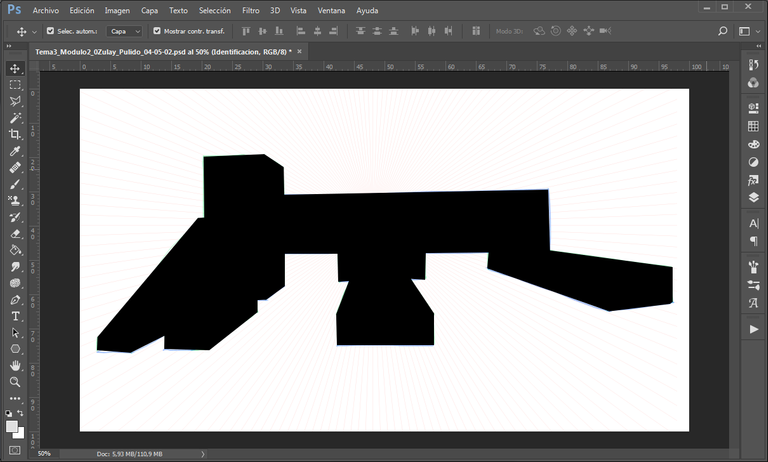This screenshot has width=768, height=462.
Task: Open the Imagen menu
Action: [x=117, y=10]
